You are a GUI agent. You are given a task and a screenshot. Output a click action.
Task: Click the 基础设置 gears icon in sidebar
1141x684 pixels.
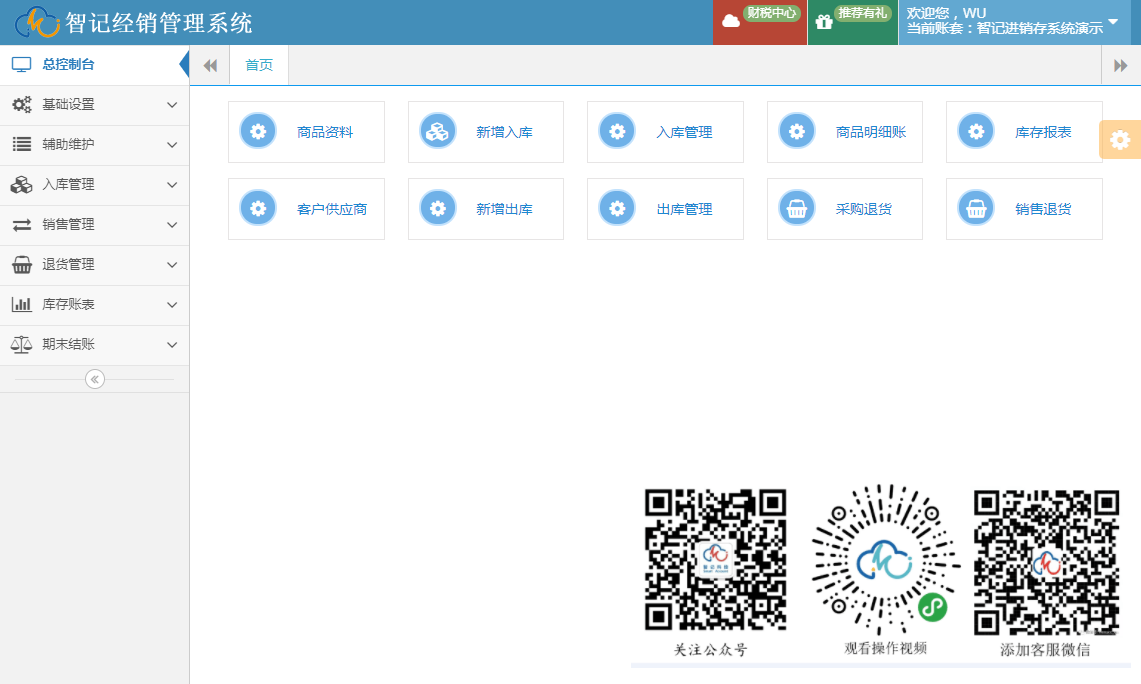22,105
